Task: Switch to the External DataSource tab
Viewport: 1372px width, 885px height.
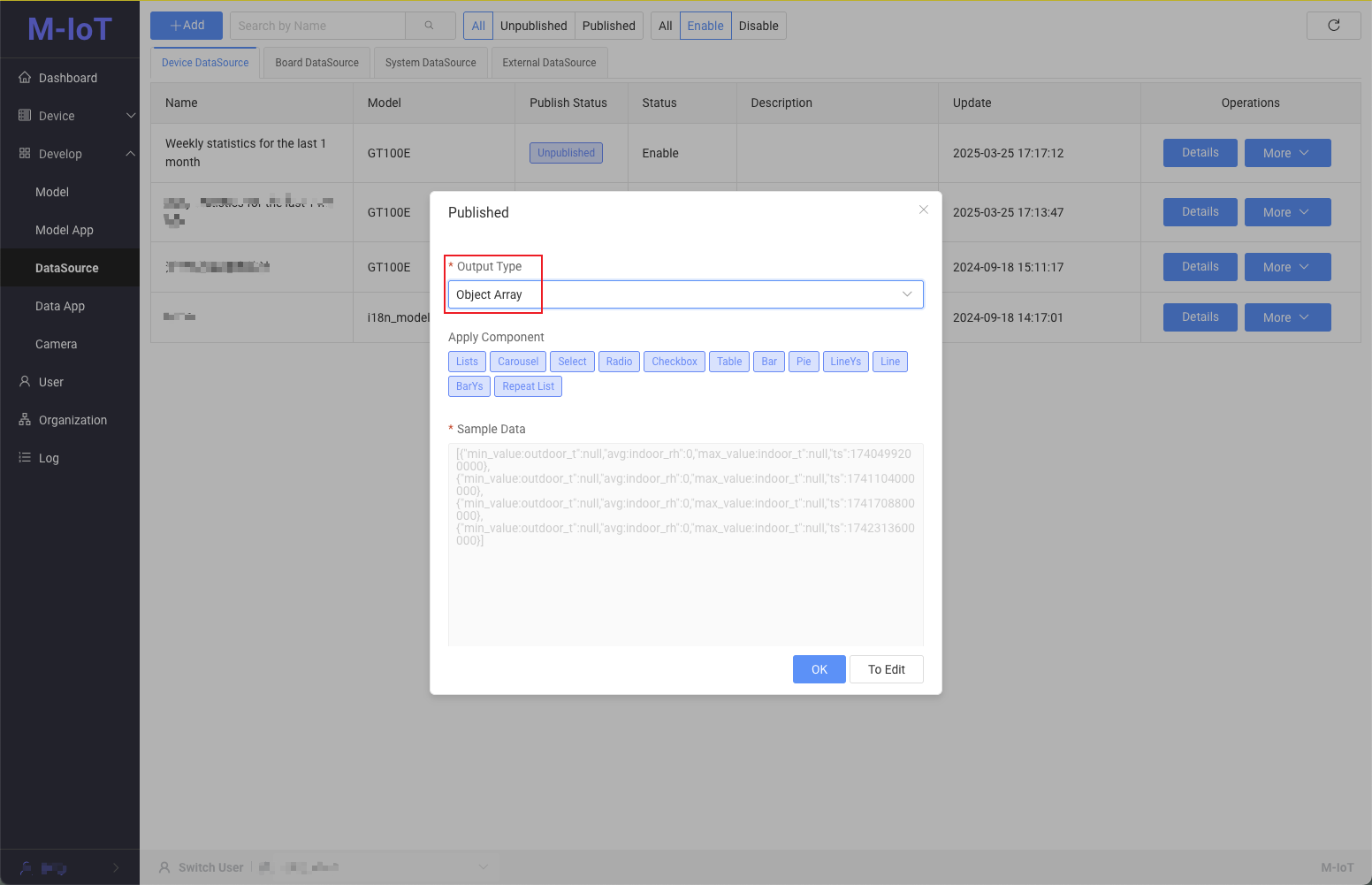Action: [x=549, y=63]
